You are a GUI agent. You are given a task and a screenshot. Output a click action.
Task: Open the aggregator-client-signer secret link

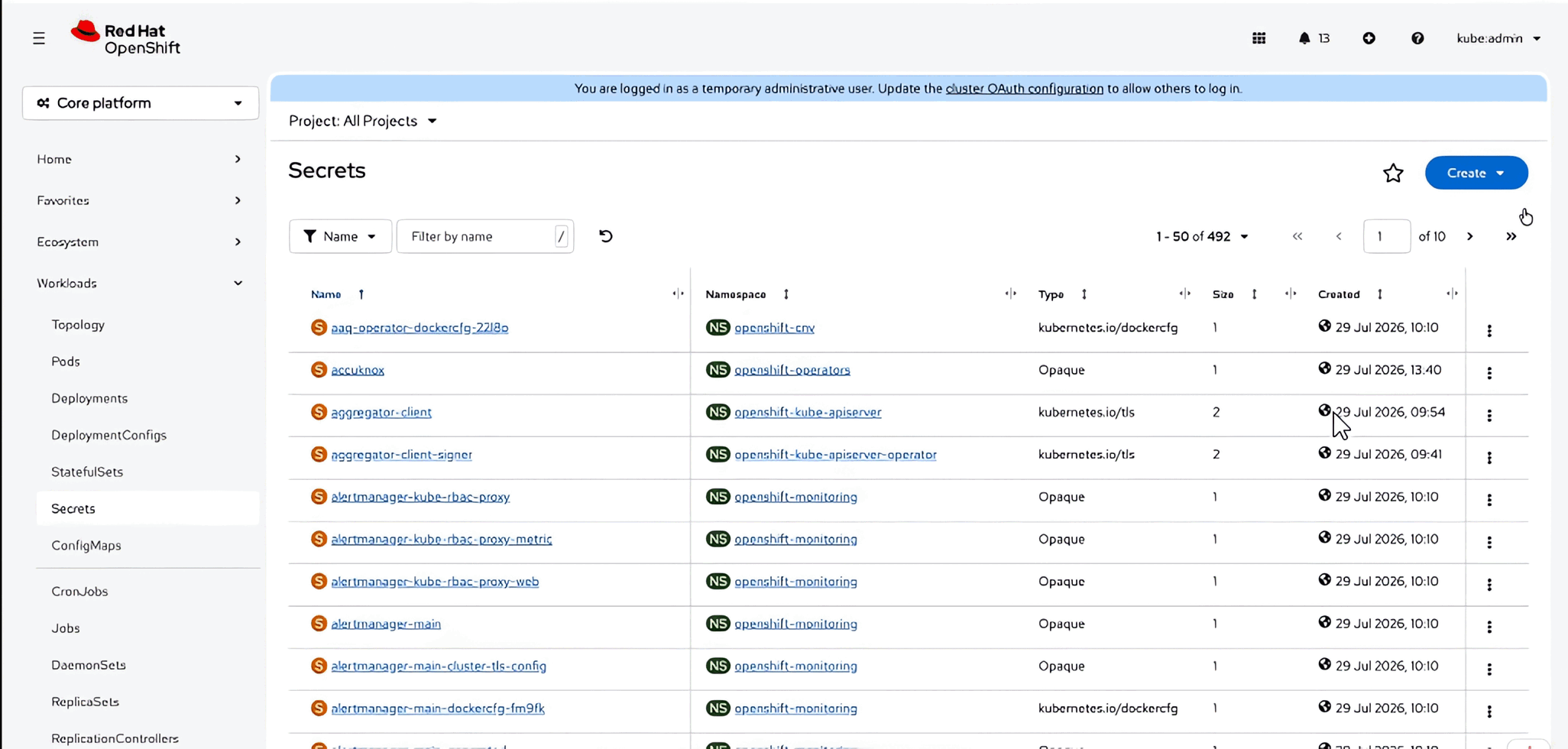(401, 455)
